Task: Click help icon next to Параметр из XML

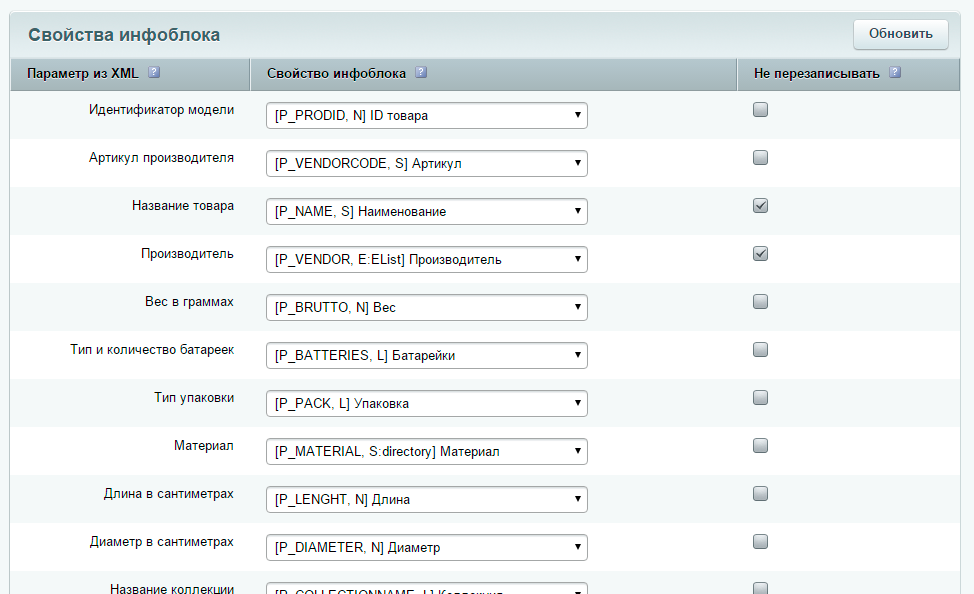Action: pyautogui.click(x=154, y=73)
